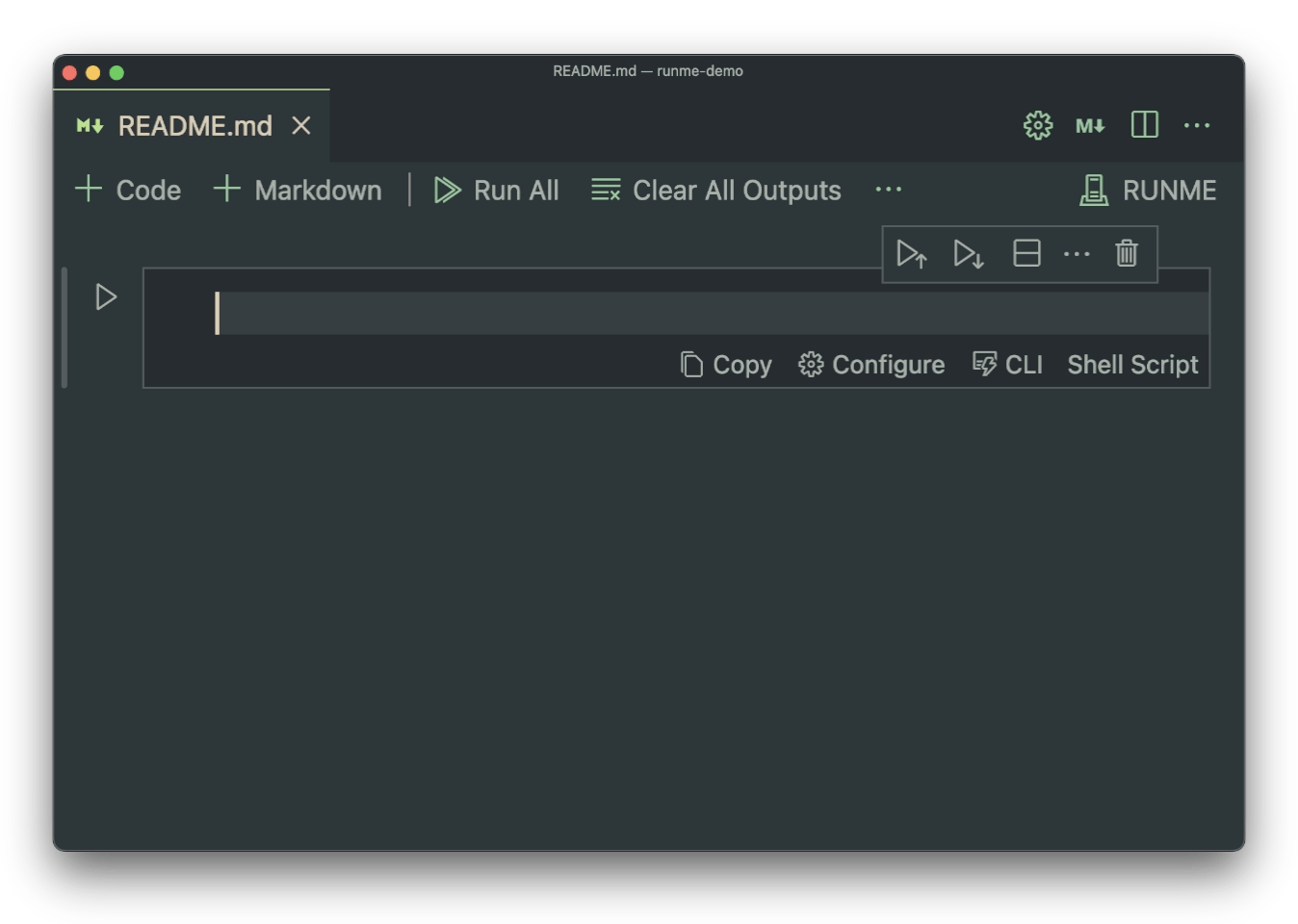Configure the cell settings
This screenshot has width=1298, height=924.
click(x=871, y=365)
